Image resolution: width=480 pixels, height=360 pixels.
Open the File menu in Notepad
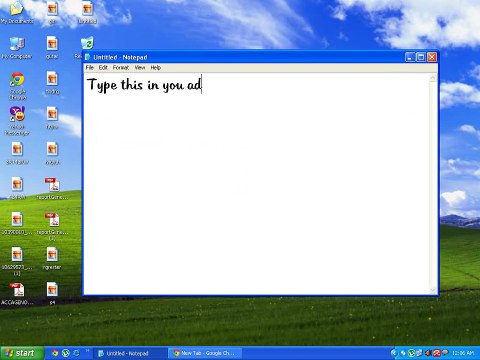click(x=89, y=68)
